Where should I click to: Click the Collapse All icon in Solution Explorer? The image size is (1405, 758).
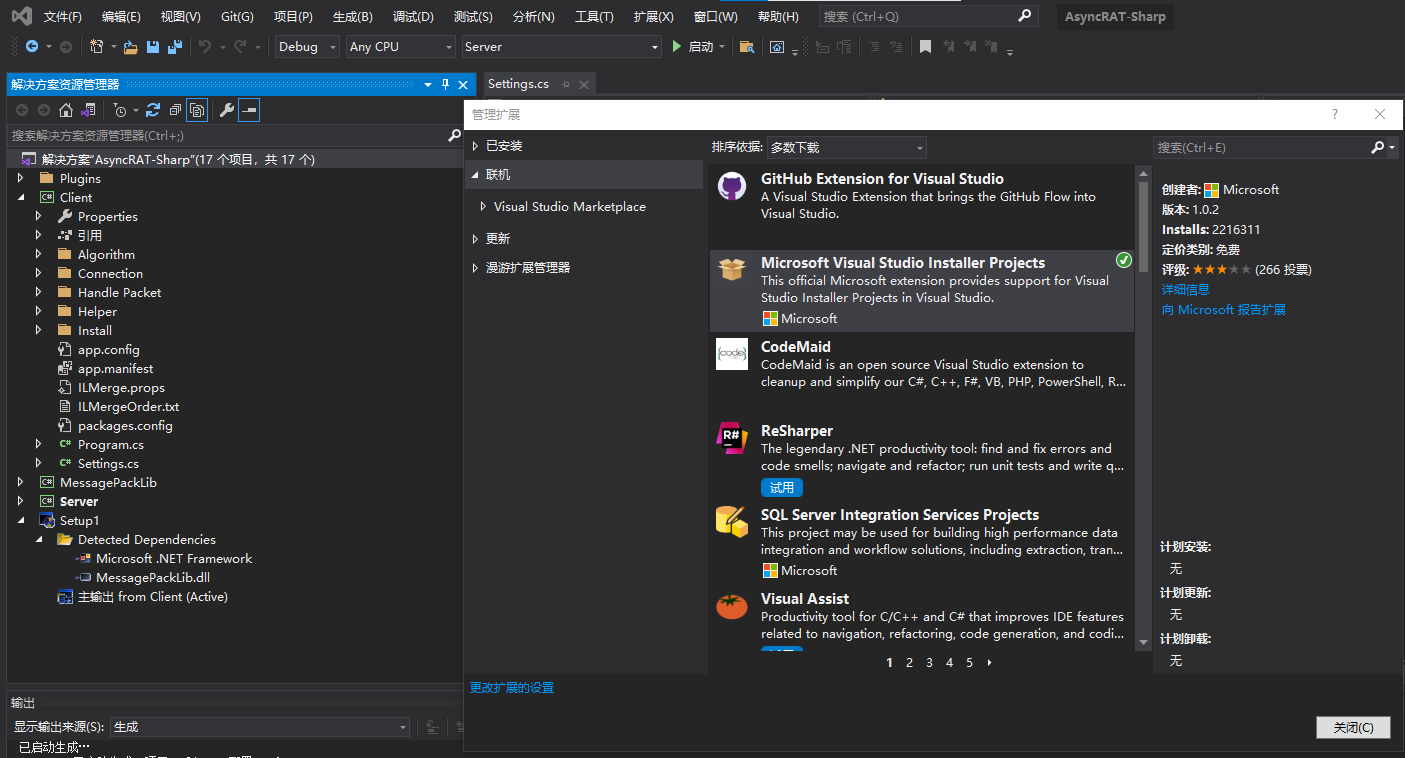point(175,110)
